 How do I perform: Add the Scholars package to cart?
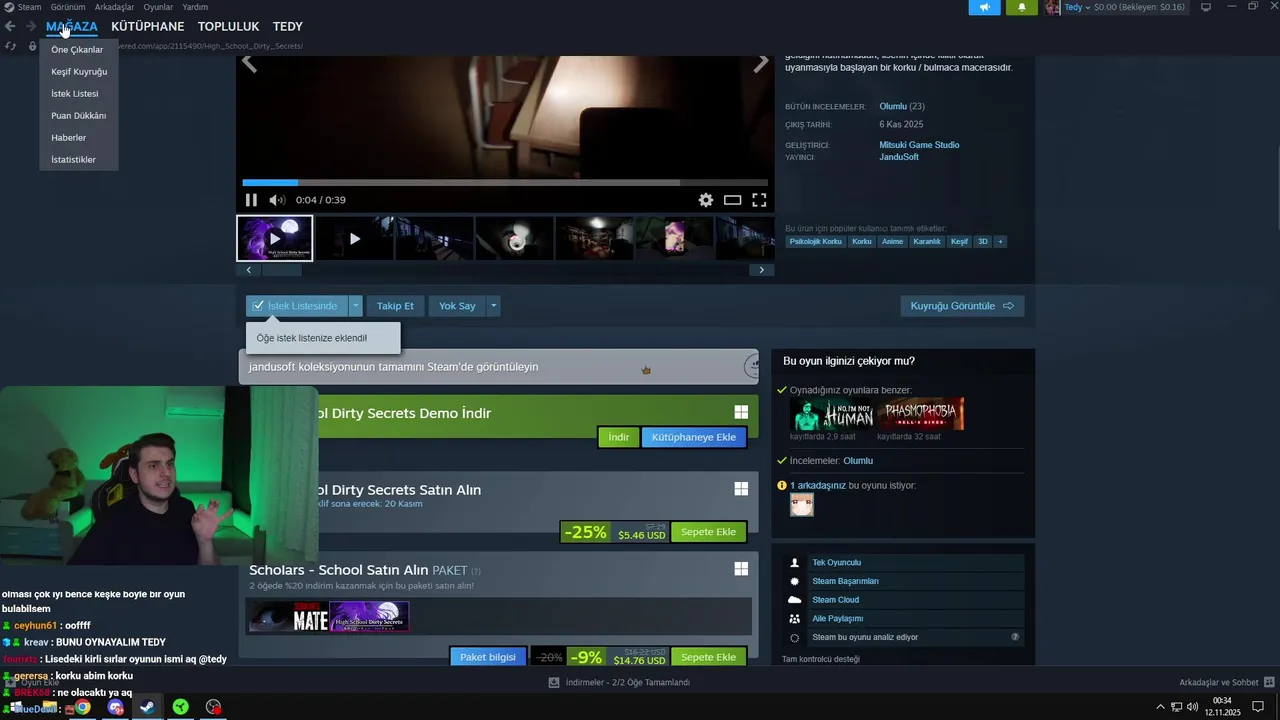point(708,657)
